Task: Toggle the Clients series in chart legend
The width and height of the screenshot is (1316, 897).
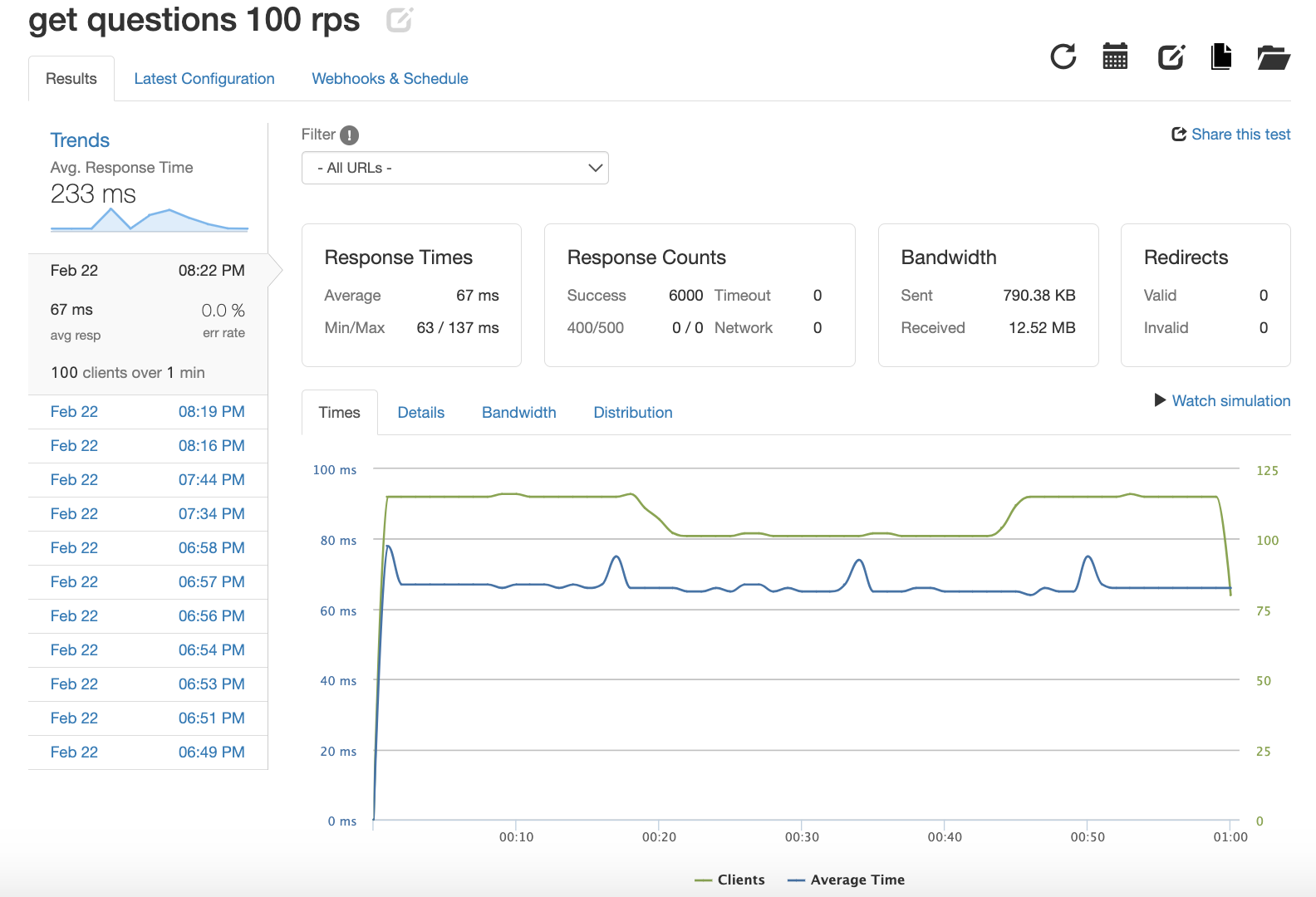Action: pyautogui.click(x=729, y=880)
